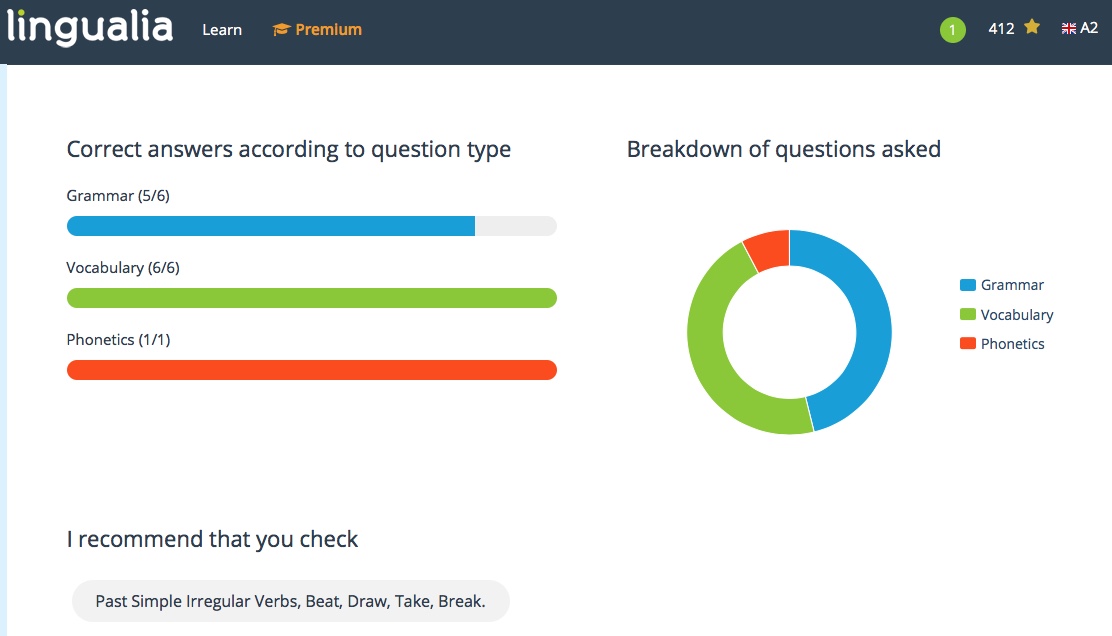Click the green Vocabulary legend swatch

tap(967, 315)
